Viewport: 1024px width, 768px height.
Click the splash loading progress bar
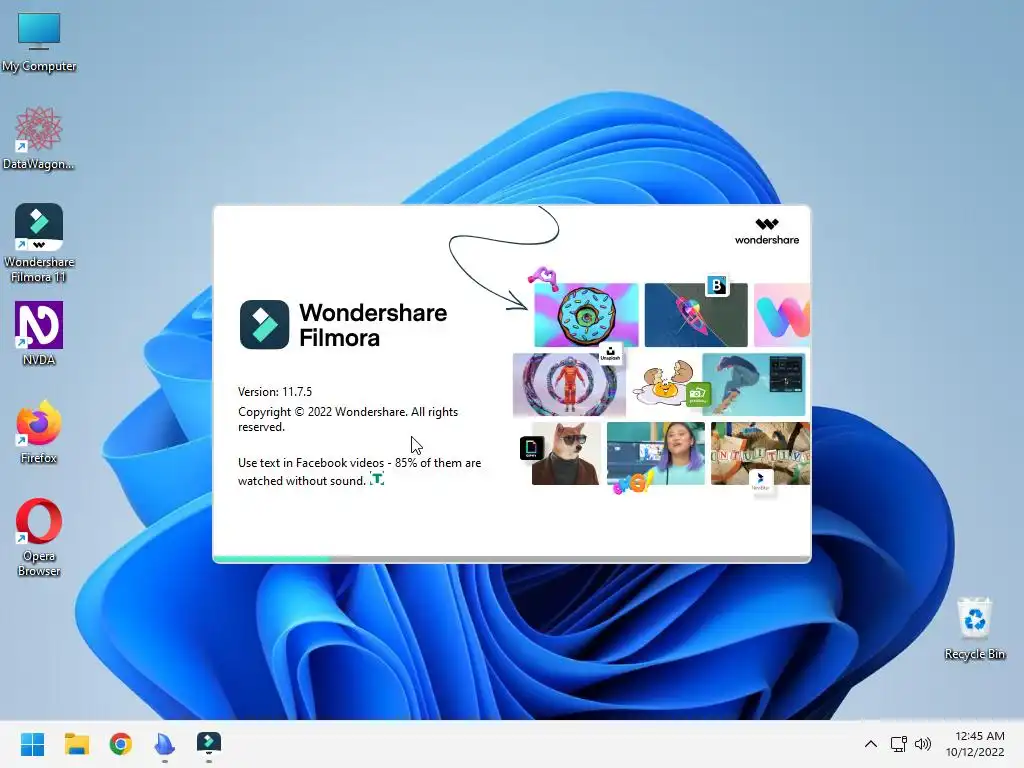click(512, 559)
